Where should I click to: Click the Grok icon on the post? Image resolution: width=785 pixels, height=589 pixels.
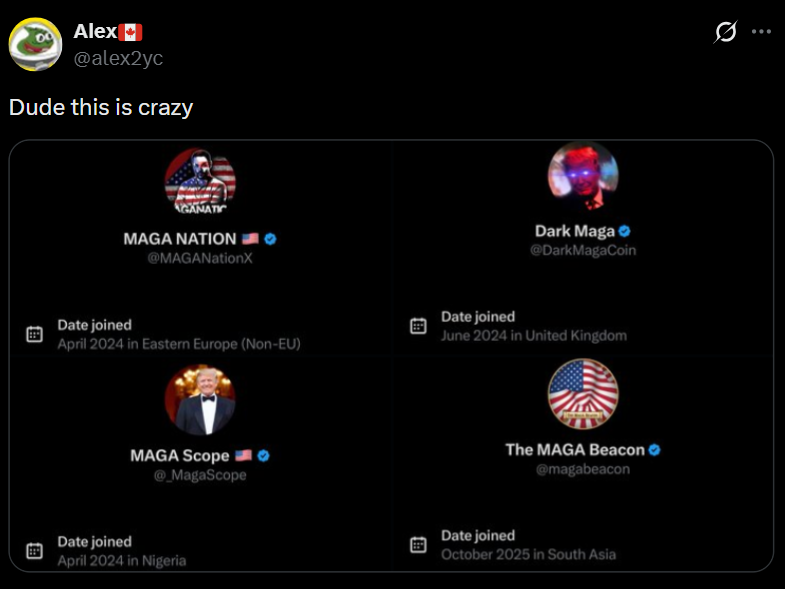pyautogui.click(x=726, y=32)
